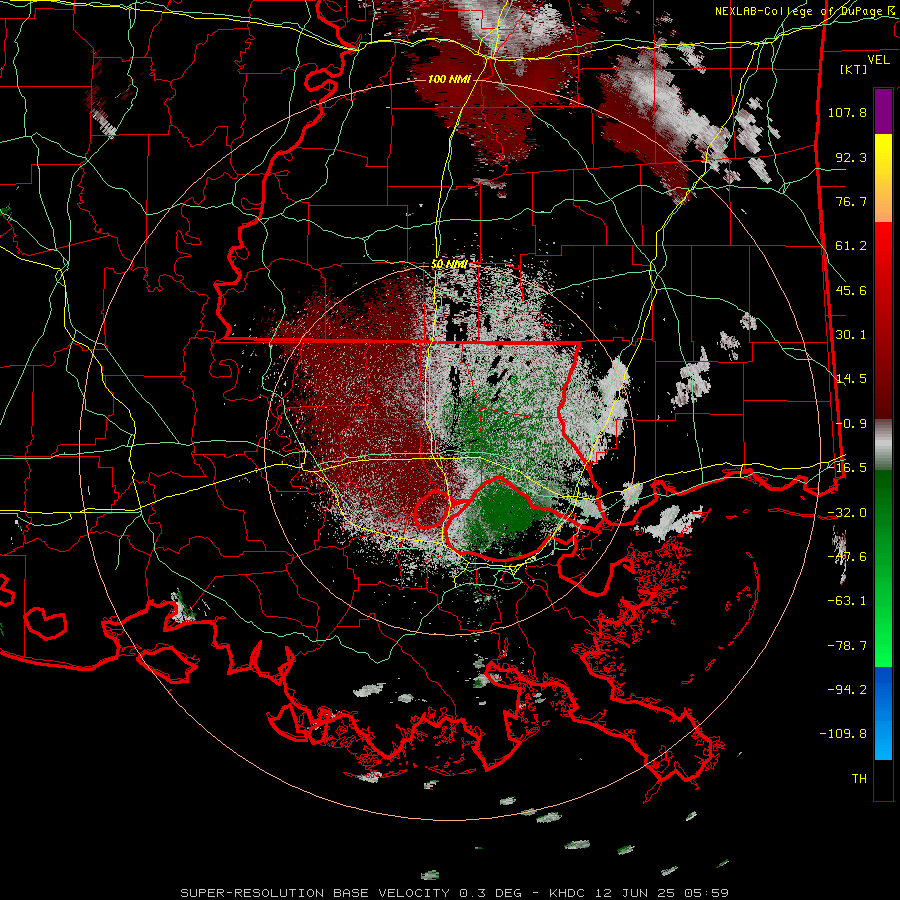This screenshot has width=900, height=900.
Task: Click the KHDC 12 JUN 25 05:59 timestamp
Action: (639, 893)
